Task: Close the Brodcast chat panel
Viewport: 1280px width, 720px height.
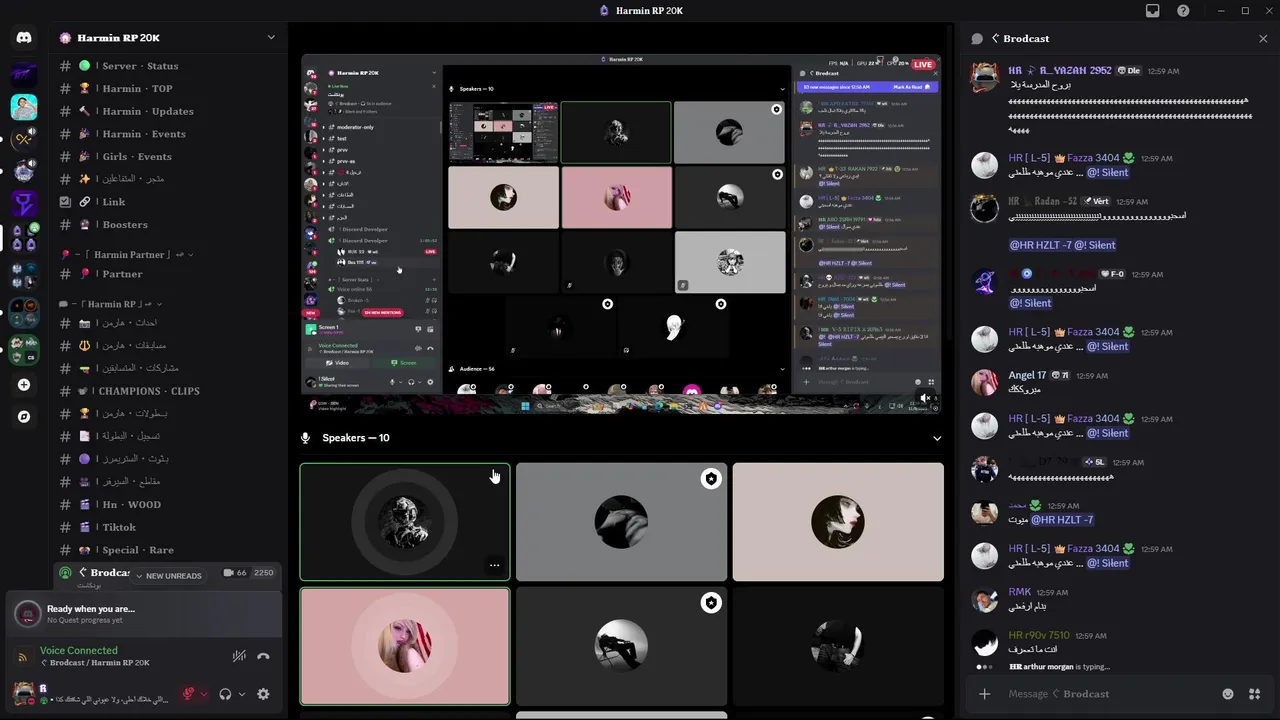Action: coord(1263,38)
